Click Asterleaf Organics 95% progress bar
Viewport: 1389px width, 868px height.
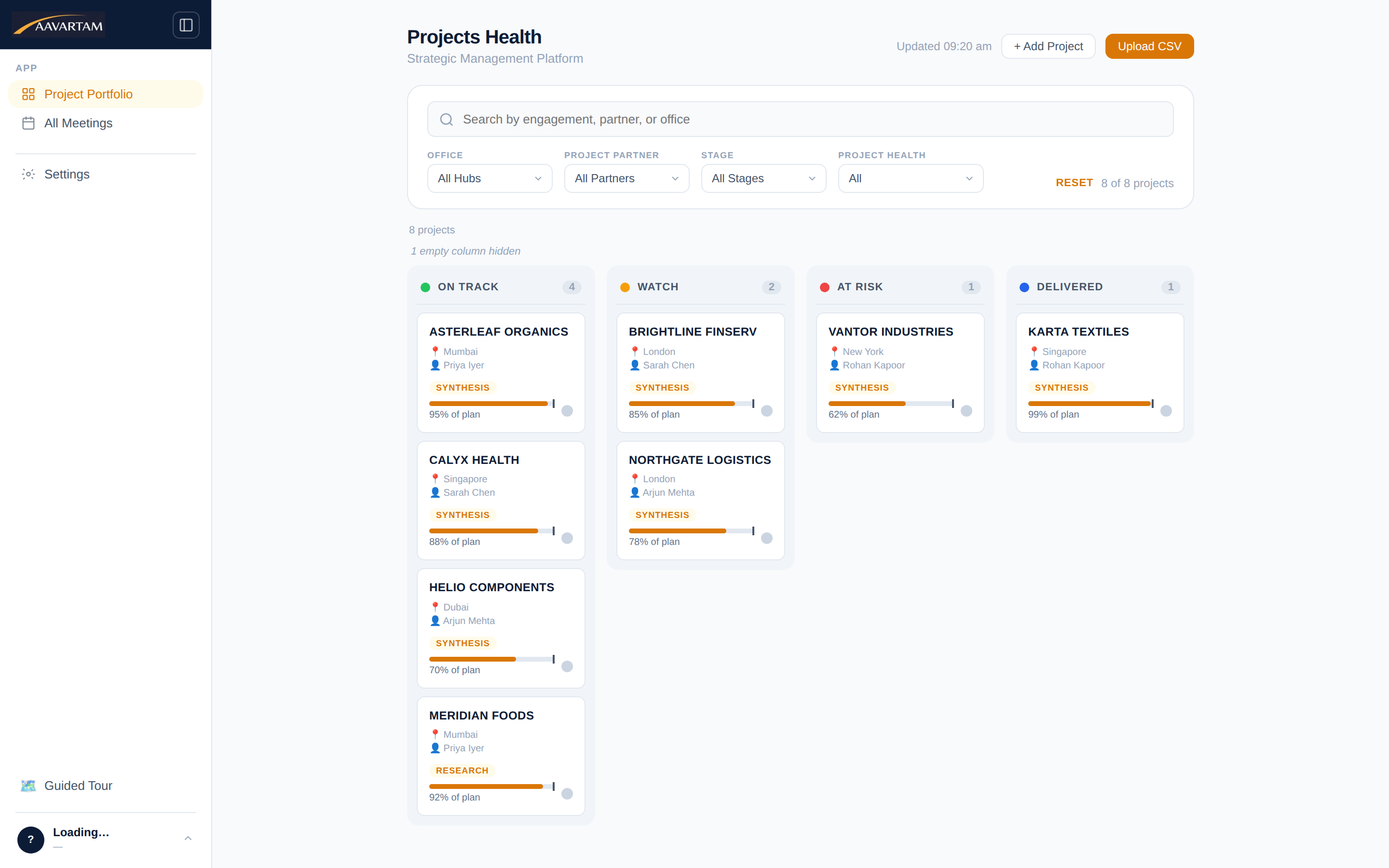tap(492, 404)
